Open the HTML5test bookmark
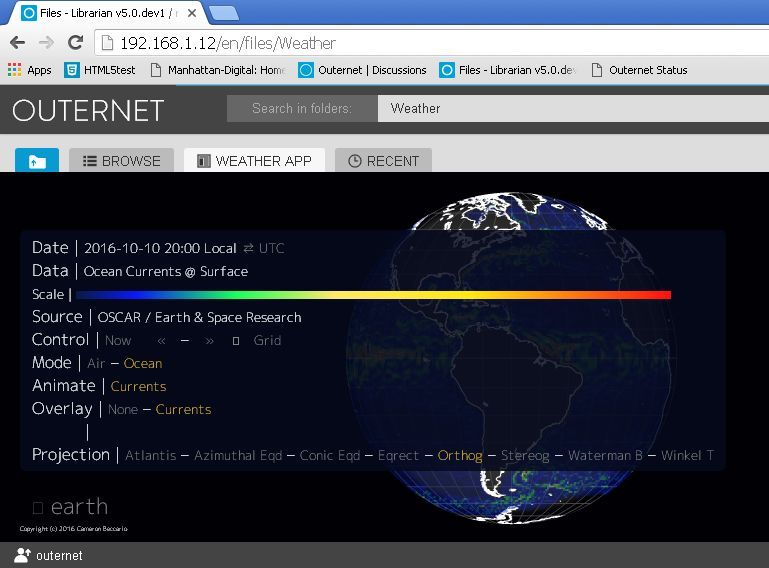This screenshot has width=769, height=568. 100,70
